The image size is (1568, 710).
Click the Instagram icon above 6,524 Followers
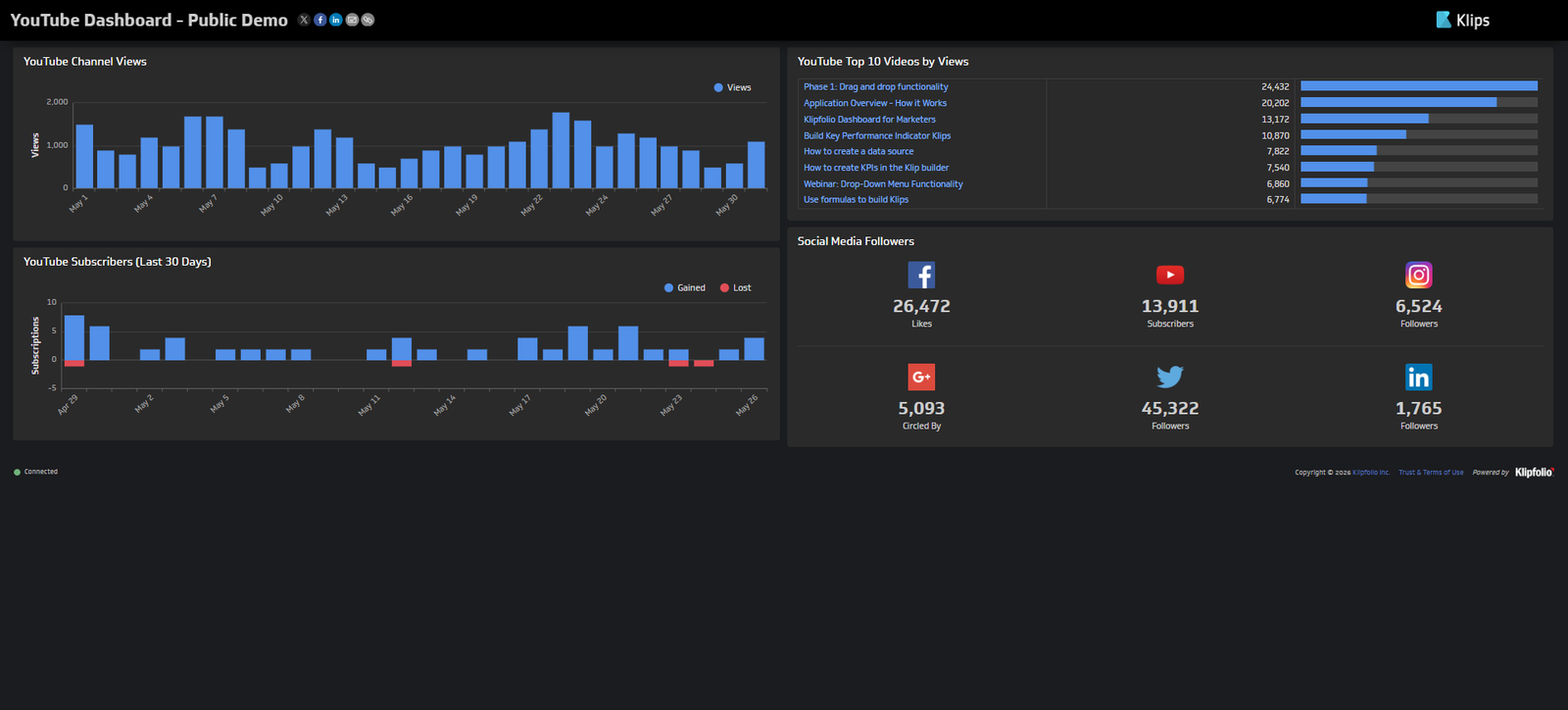point(1419,275)
